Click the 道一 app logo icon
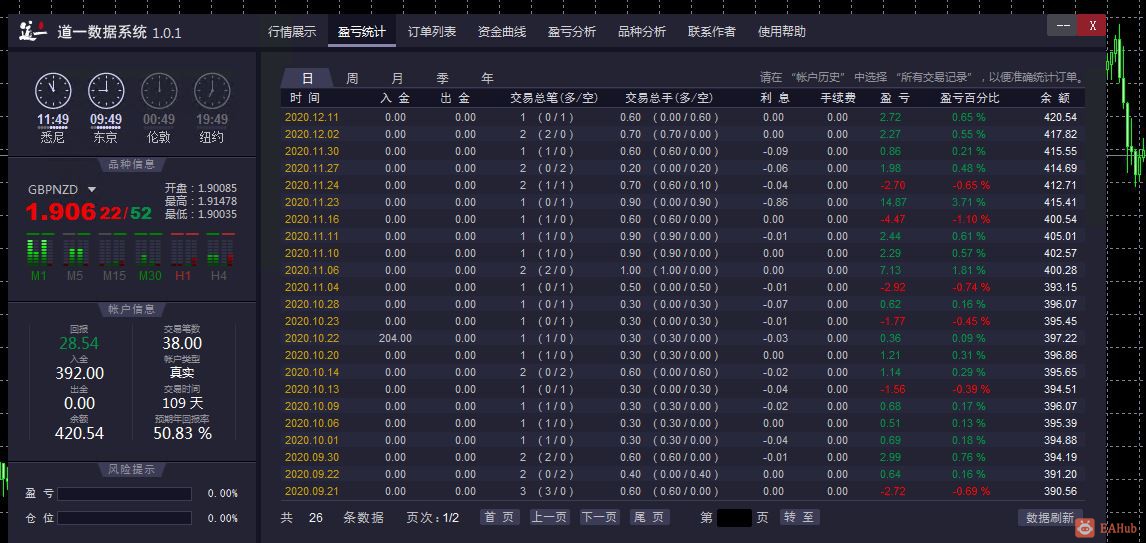Screen dimensions: 1146x543 tap(33, 31)
